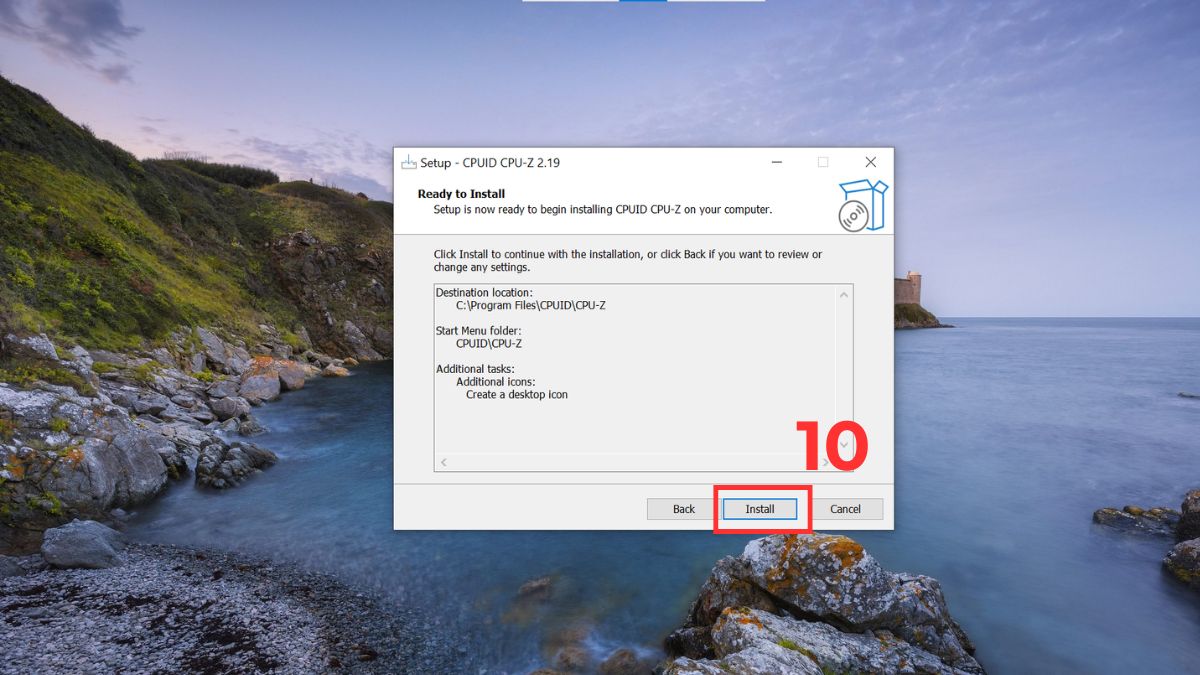Click the 'Setup - CPUID CPU-Z 2.19' title

(x=490, y=162)
